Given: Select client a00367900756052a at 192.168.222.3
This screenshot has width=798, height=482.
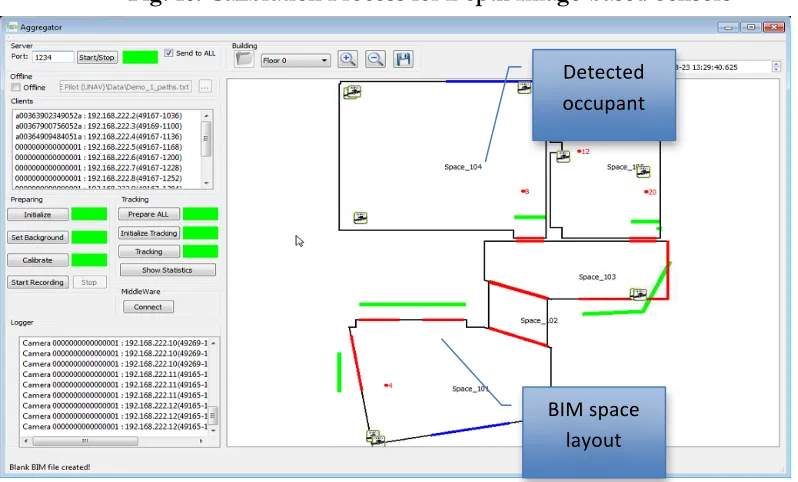Looking at the screenshot, I should click(x=98, y=126).
